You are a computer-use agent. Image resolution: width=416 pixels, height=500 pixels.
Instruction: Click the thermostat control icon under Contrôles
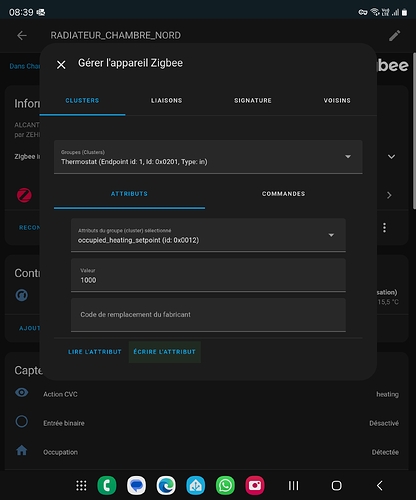click(x=22, y=295)
